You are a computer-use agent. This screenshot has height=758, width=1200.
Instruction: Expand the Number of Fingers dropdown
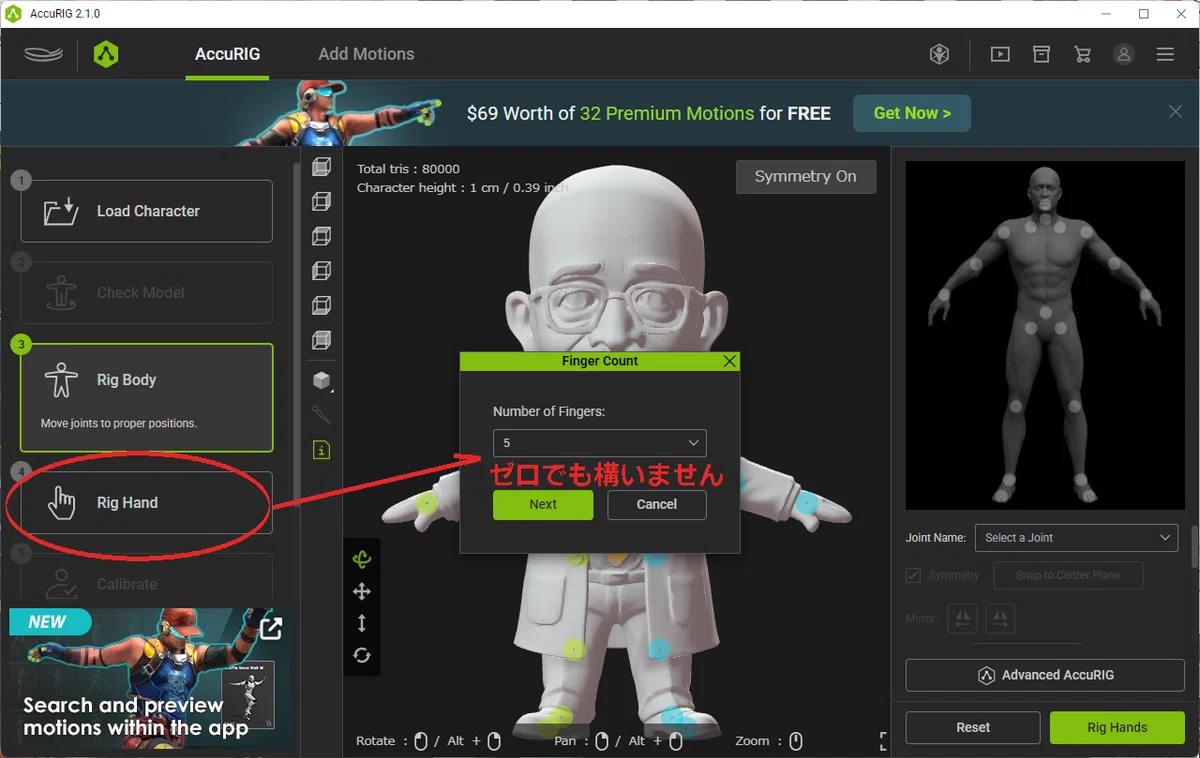[x=600, y=443]
